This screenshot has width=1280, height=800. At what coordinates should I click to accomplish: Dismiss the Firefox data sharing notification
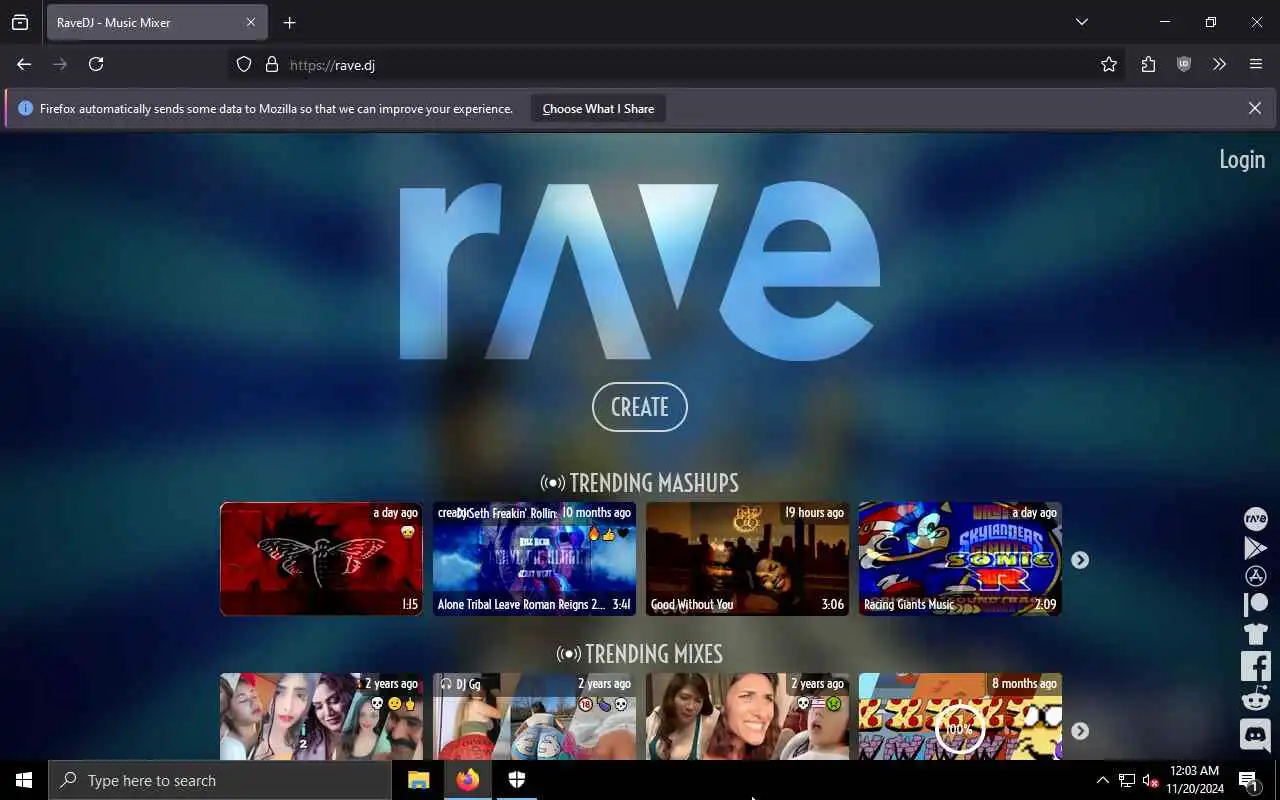(x=1255, y=108)
